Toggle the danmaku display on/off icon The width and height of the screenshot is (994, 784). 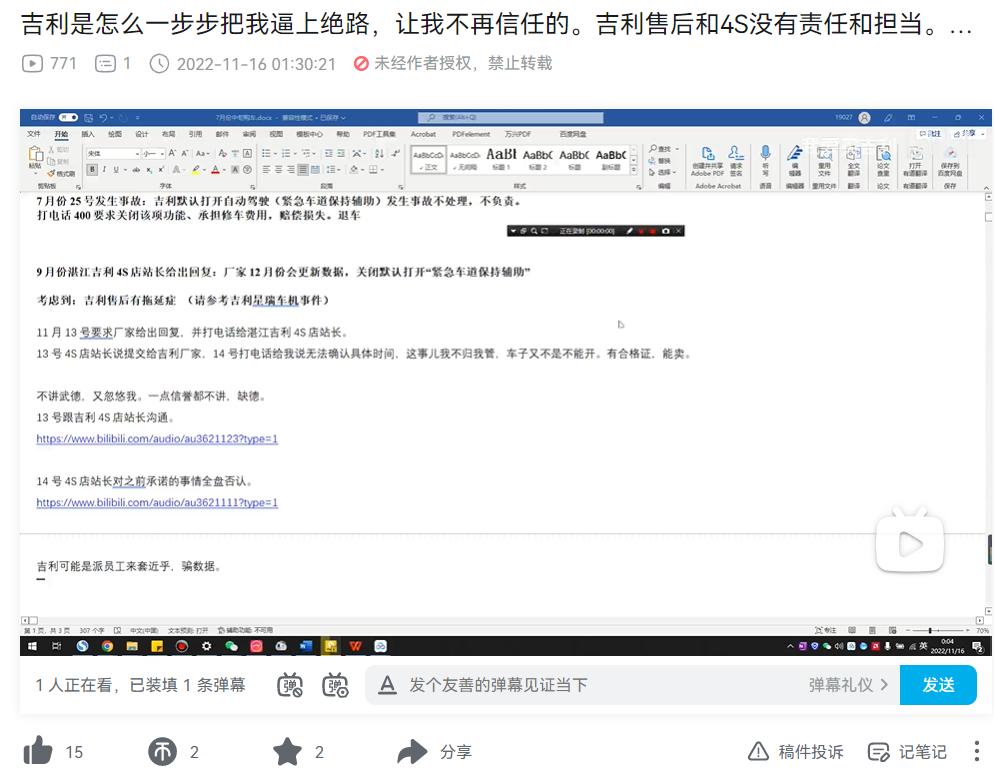click(x=290, y=685)
